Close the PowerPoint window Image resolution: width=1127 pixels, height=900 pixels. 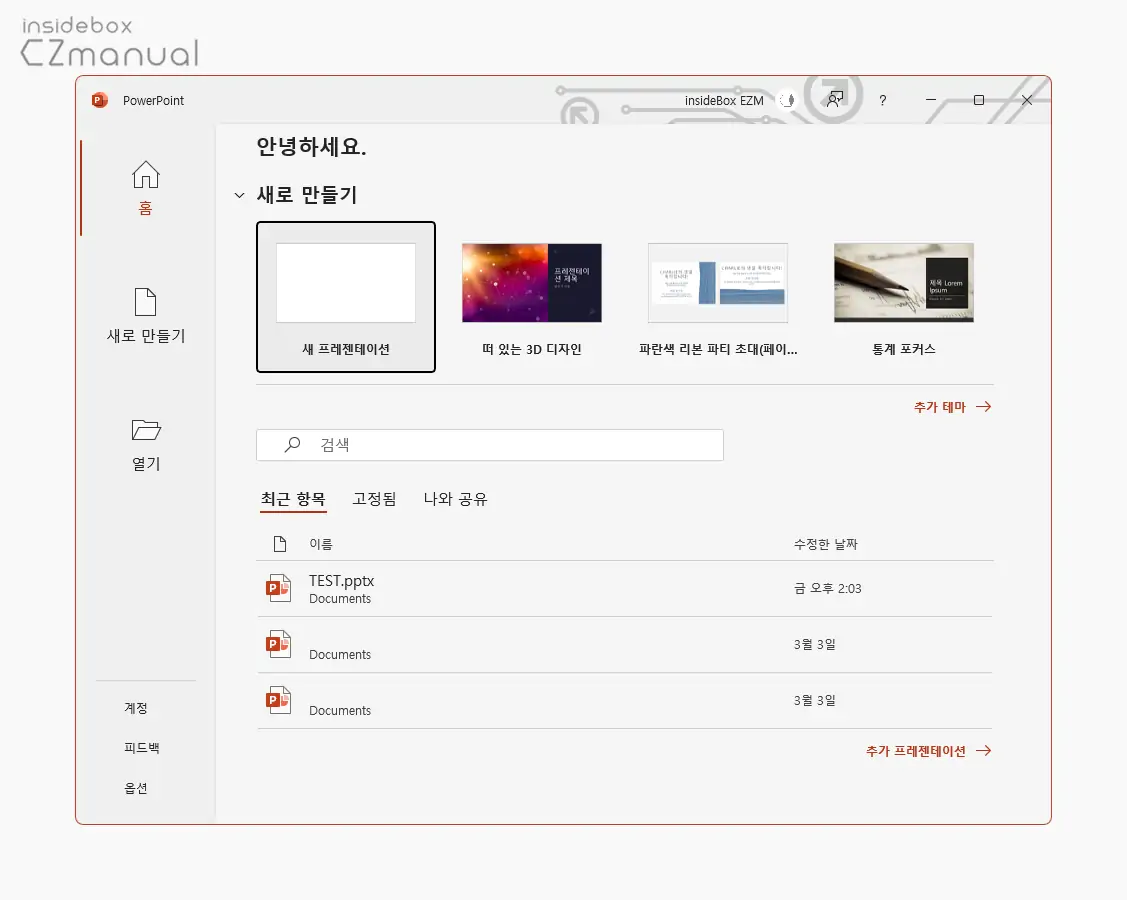(1027, 100)
